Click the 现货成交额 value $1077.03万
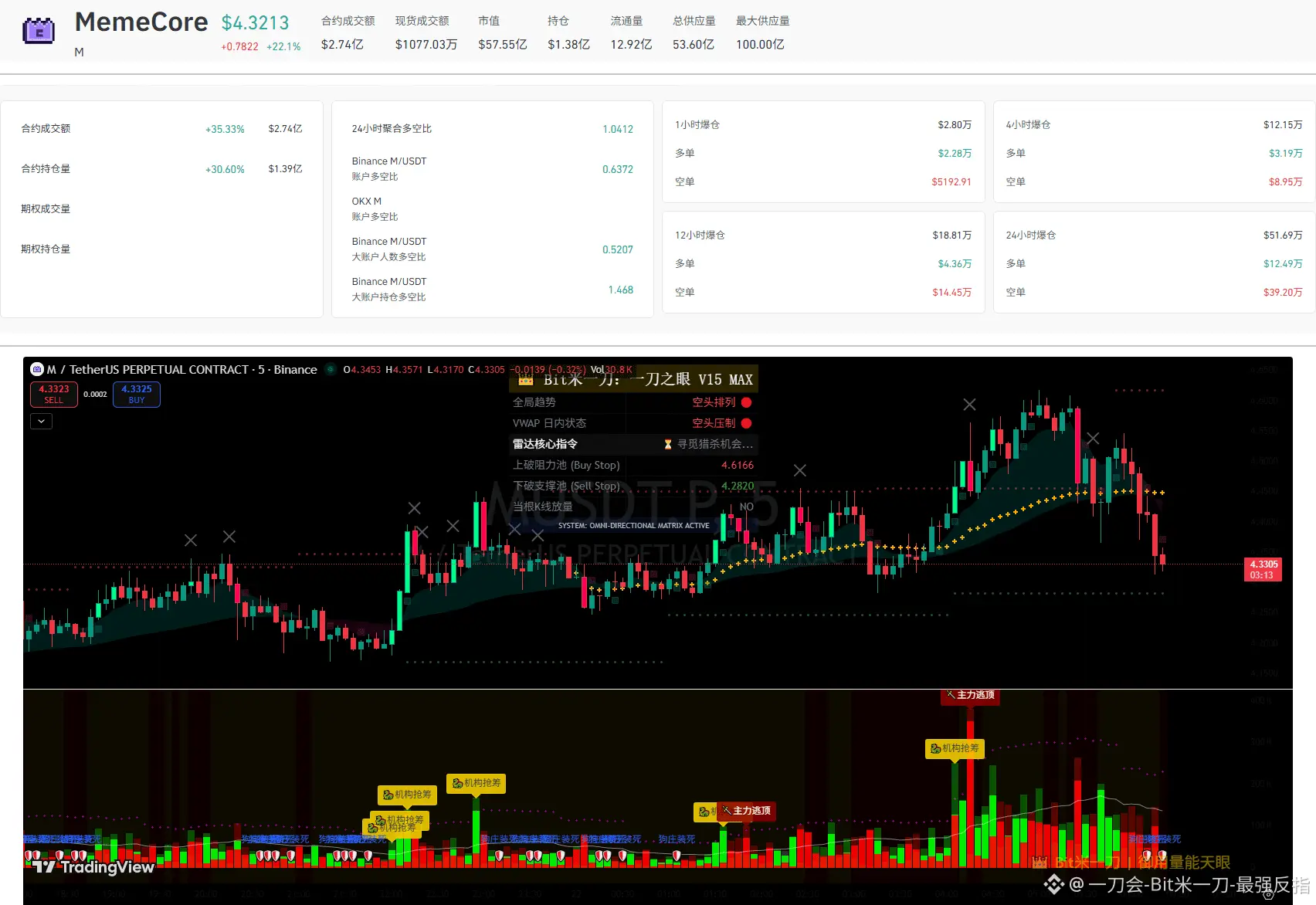1316x905 pixels. [426, 45]
